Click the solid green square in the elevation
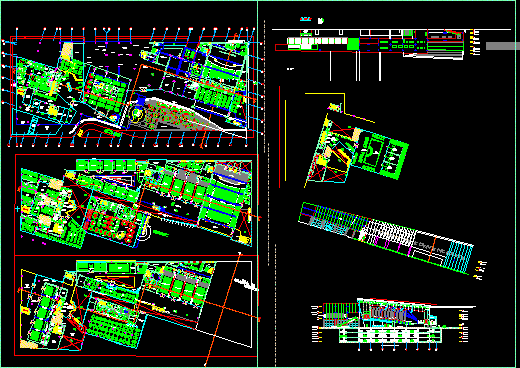 pyautogui.click(x=353, y=44)
